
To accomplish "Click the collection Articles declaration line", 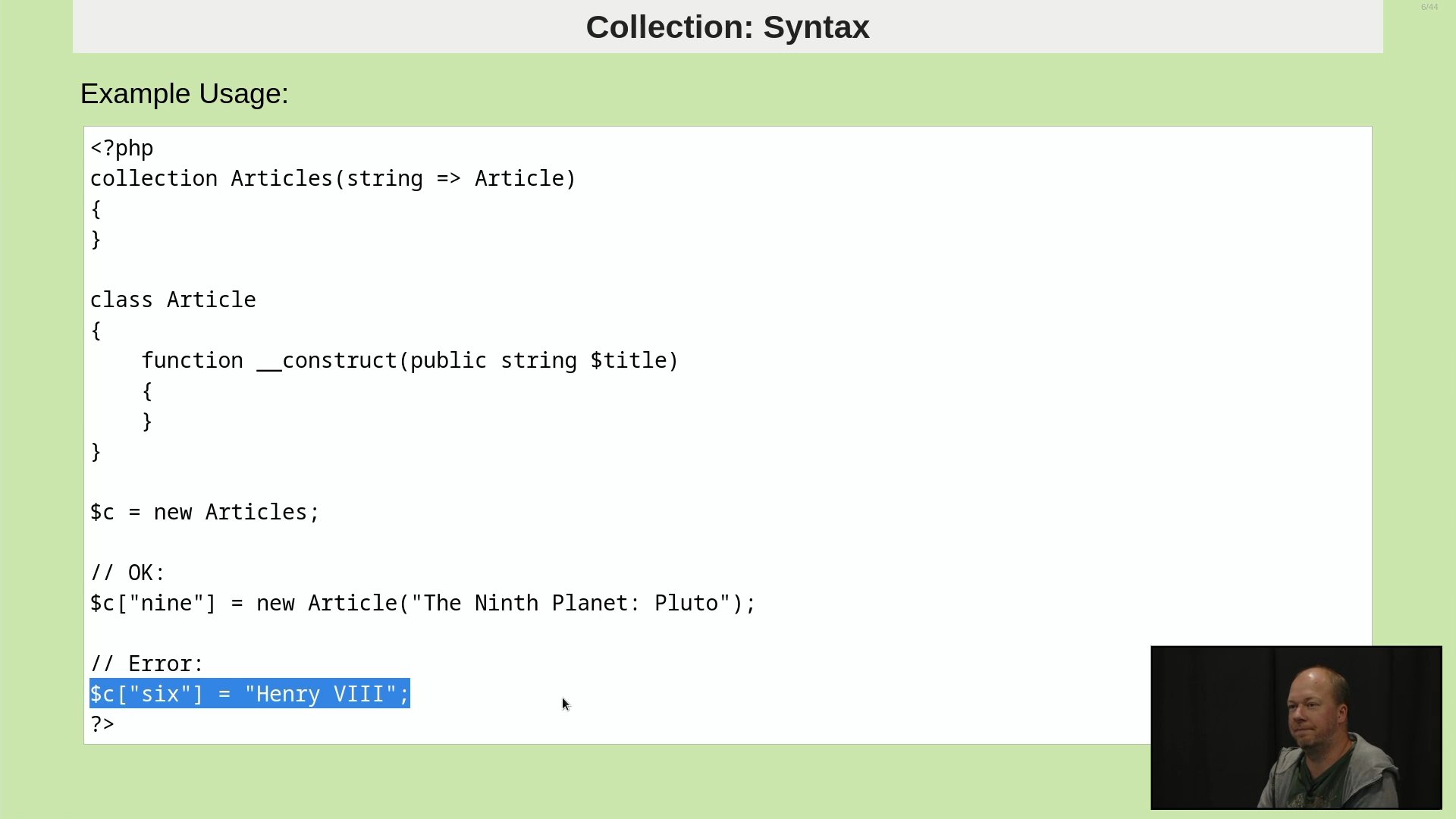I will (333, 179).
